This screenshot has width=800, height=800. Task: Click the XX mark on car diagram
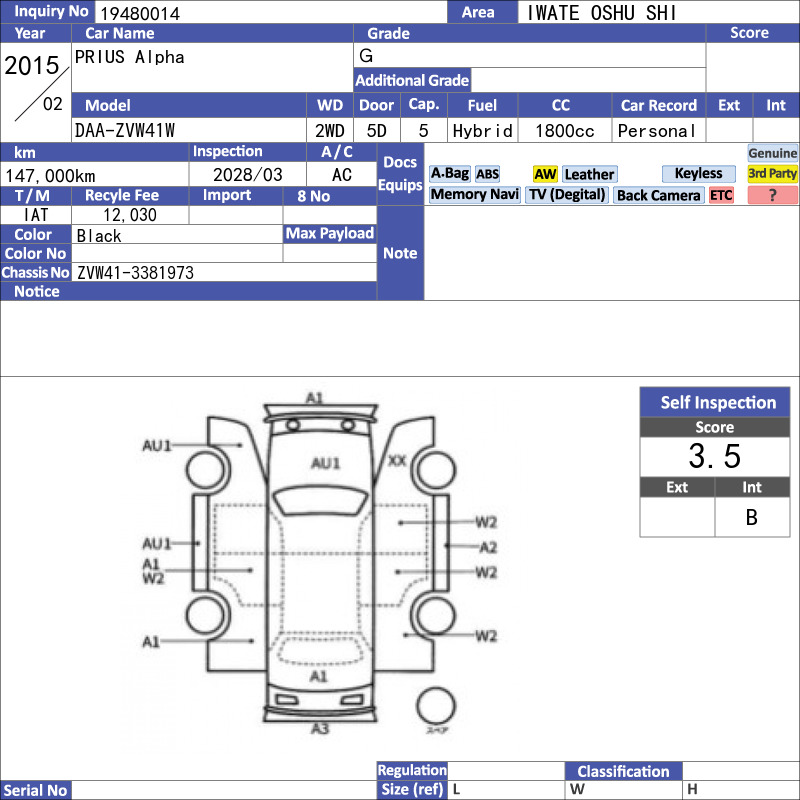click(397, 461)
